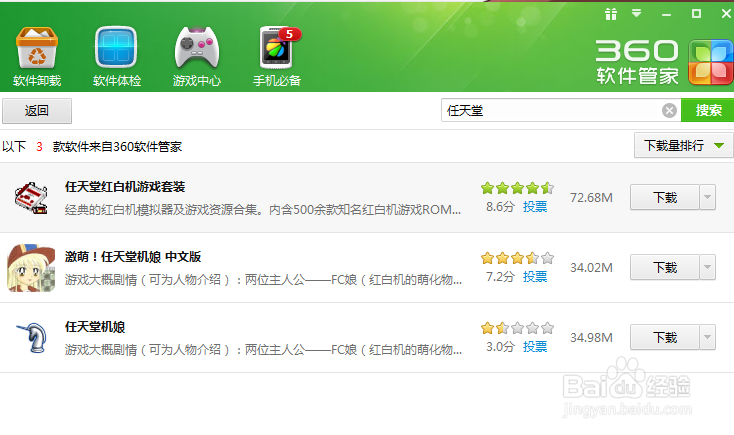This screenshot has height=435, width=734.
Task: Click the star rating for 激萌！任天堂机娘 中文版
Action: [x=517, y=258]
